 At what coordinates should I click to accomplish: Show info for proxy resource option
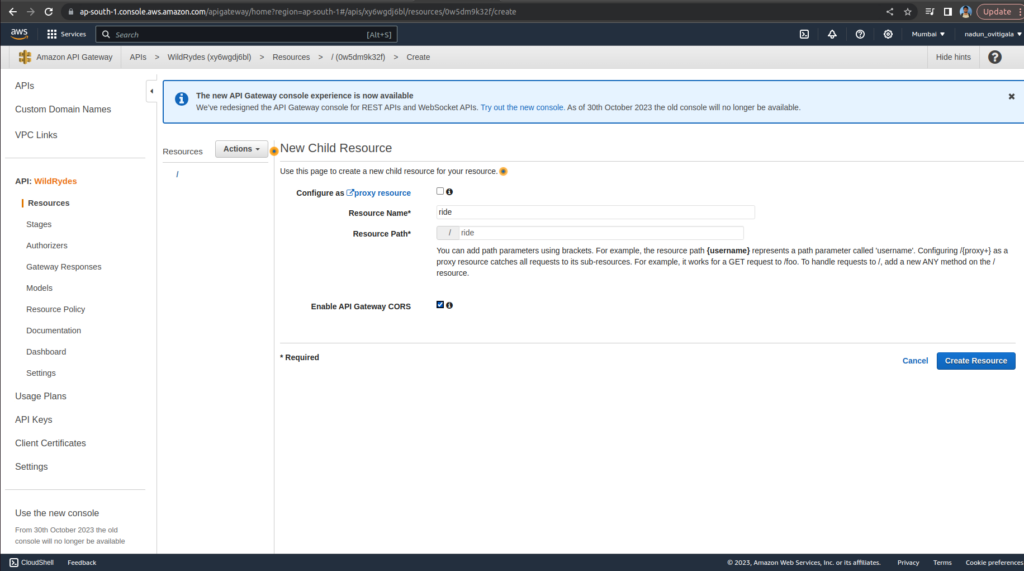449,191
